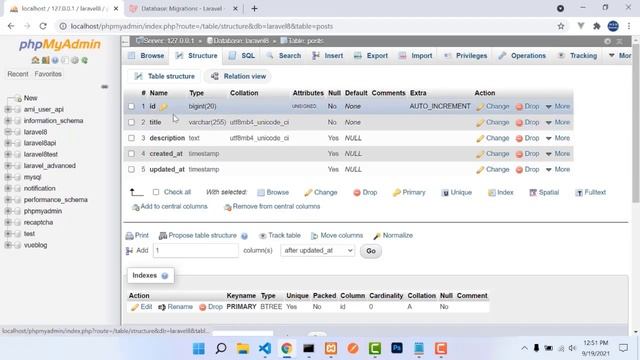640x360 pixels.
Task: Click Normalize
Action: 393,236
